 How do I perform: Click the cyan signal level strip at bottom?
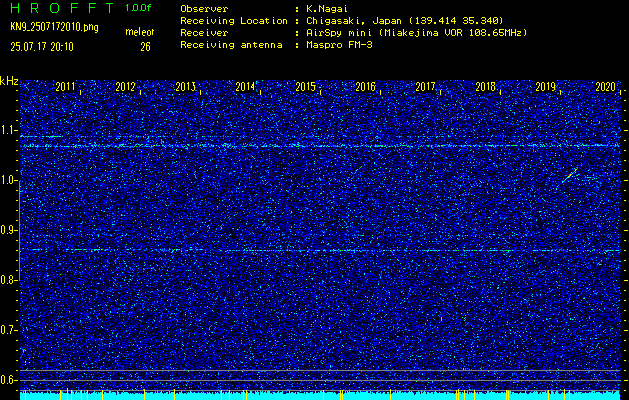320,396
